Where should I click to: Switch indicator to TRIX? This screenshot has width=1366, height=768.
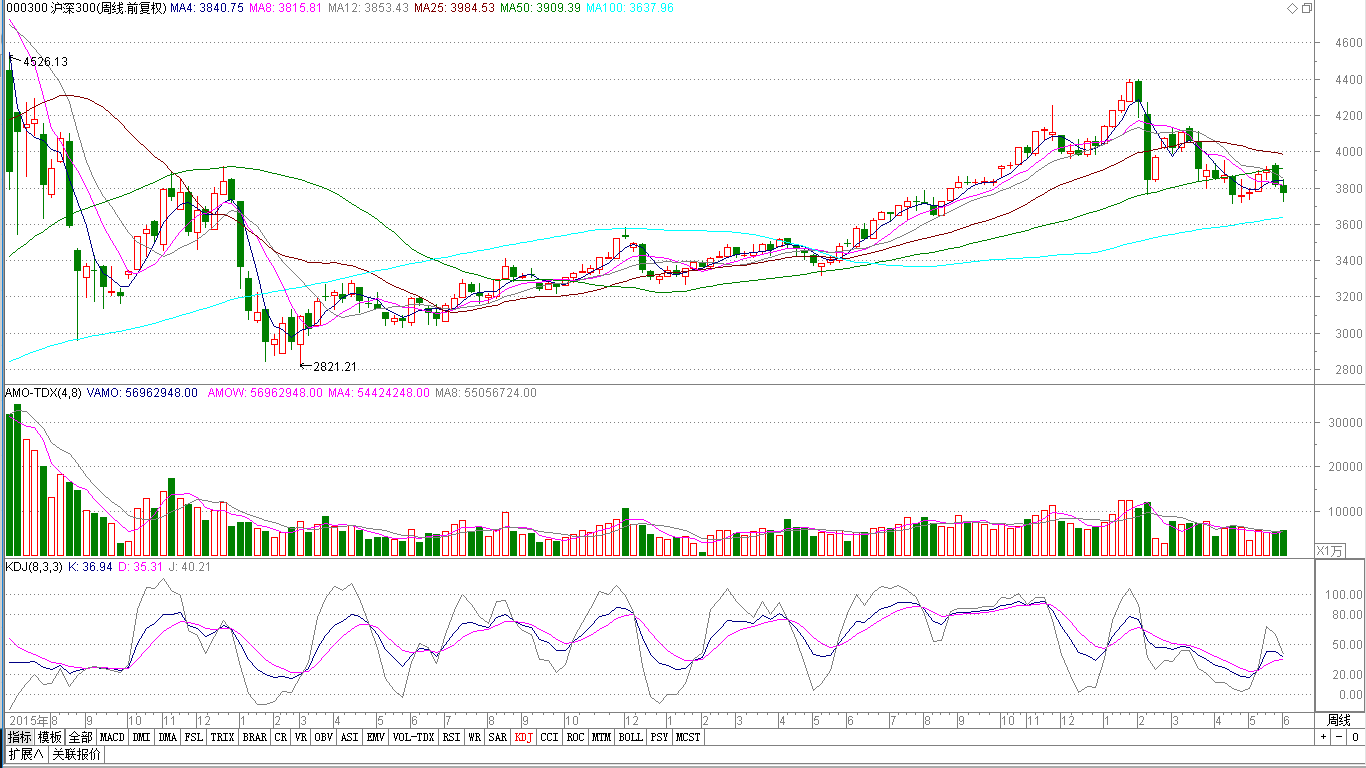223,737
